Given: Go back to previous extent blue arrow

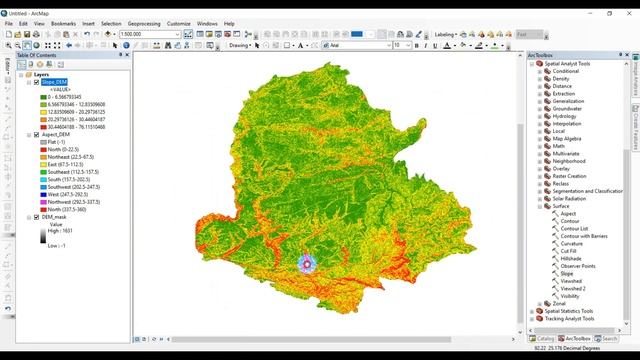Looking at the screenshot, I should [x=69, y=45].
